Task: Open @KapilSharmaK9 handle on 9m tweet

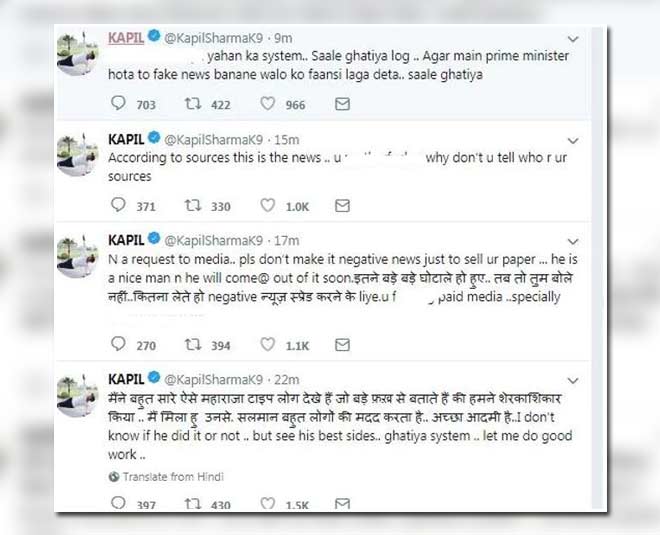Action: click(213, 37)
